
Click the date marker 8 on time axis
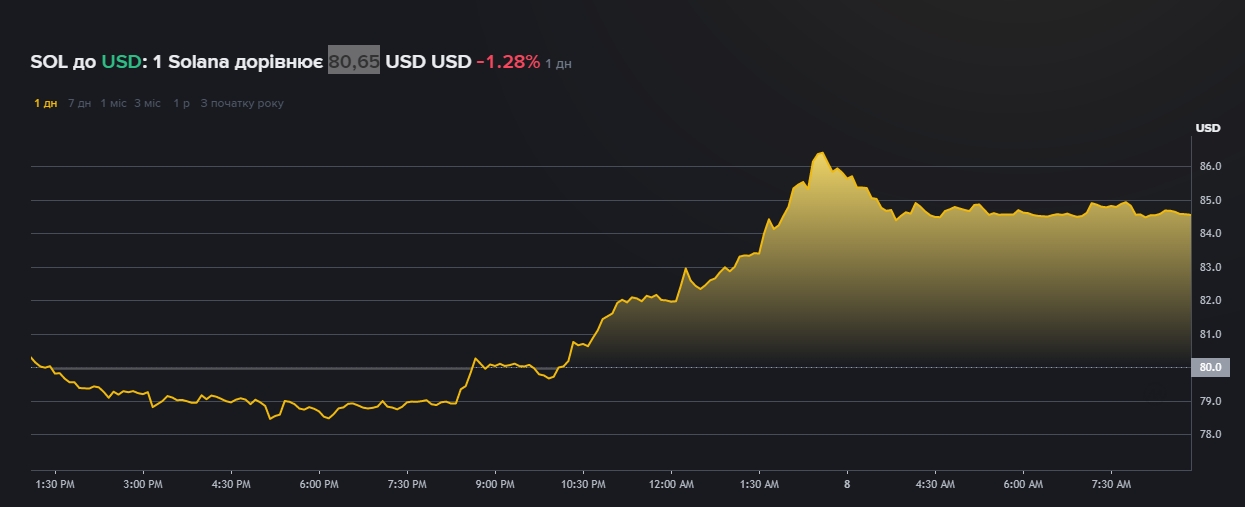pos(847,484)
